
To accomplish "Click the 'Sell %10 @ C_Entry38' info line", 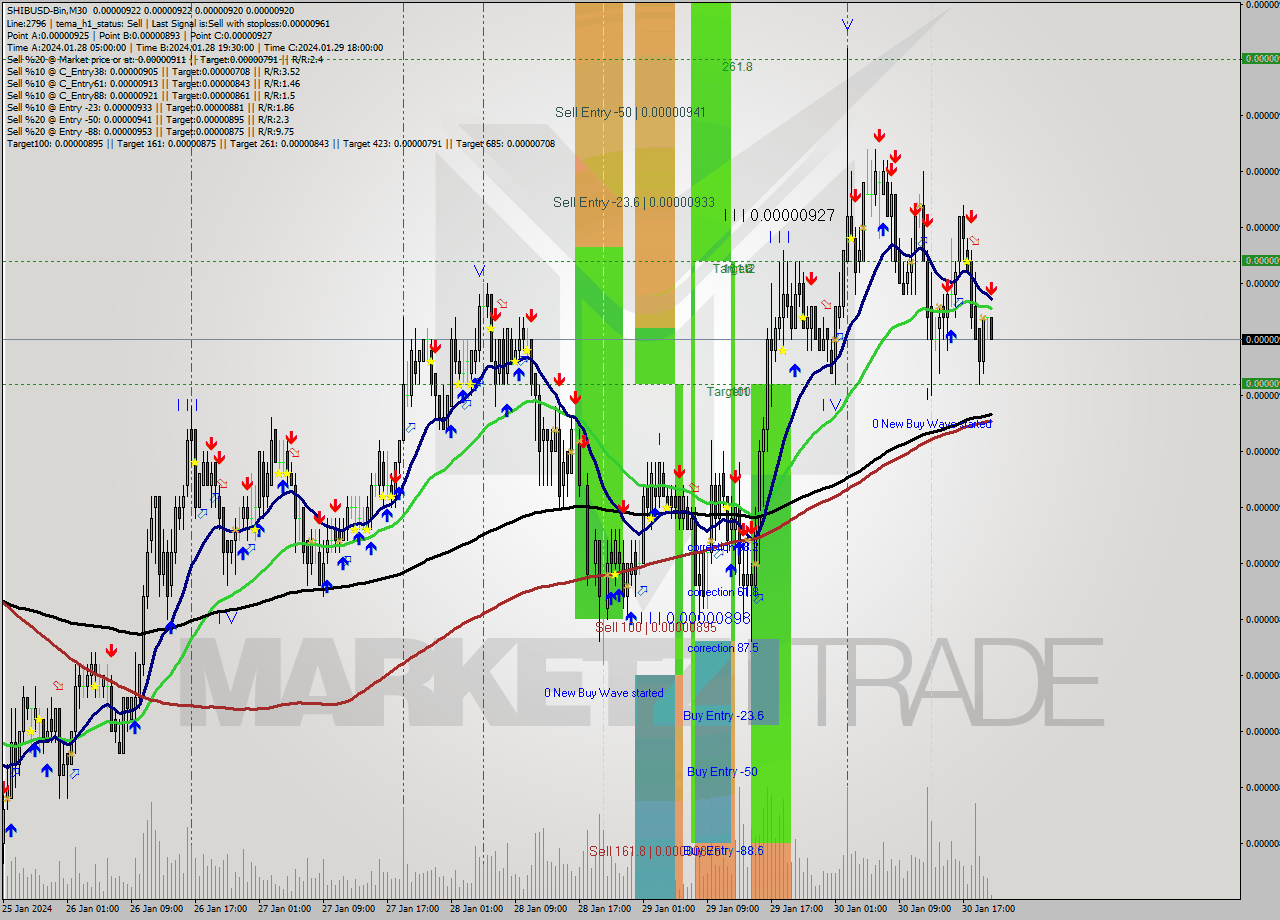I will click(153, 71).
